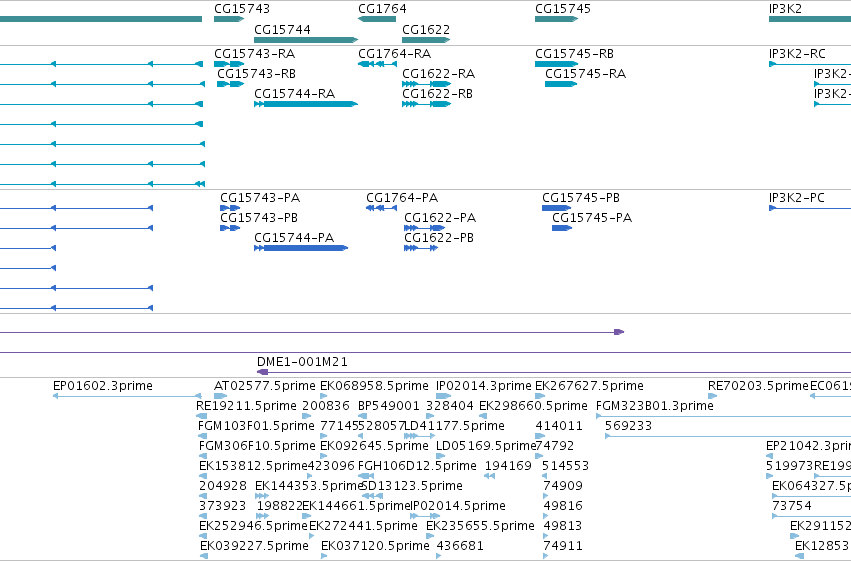The width and height of the screenshot is (851, 561).
Task: Click the IP02014.3prime EST label
Action: click(x=484, y=386)
